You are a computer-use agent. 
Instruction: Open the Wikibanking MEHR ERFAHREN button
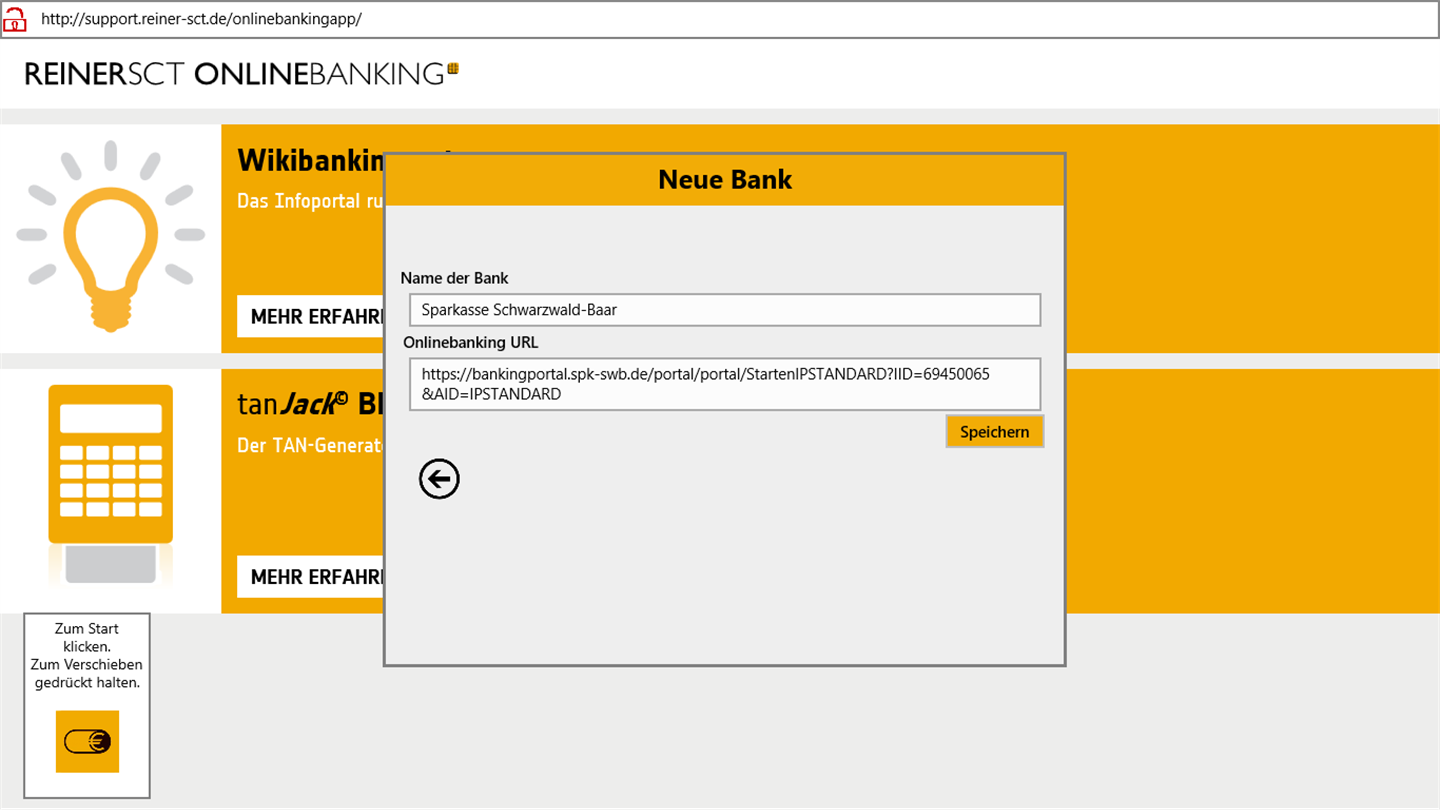click(x=311, y=317)
